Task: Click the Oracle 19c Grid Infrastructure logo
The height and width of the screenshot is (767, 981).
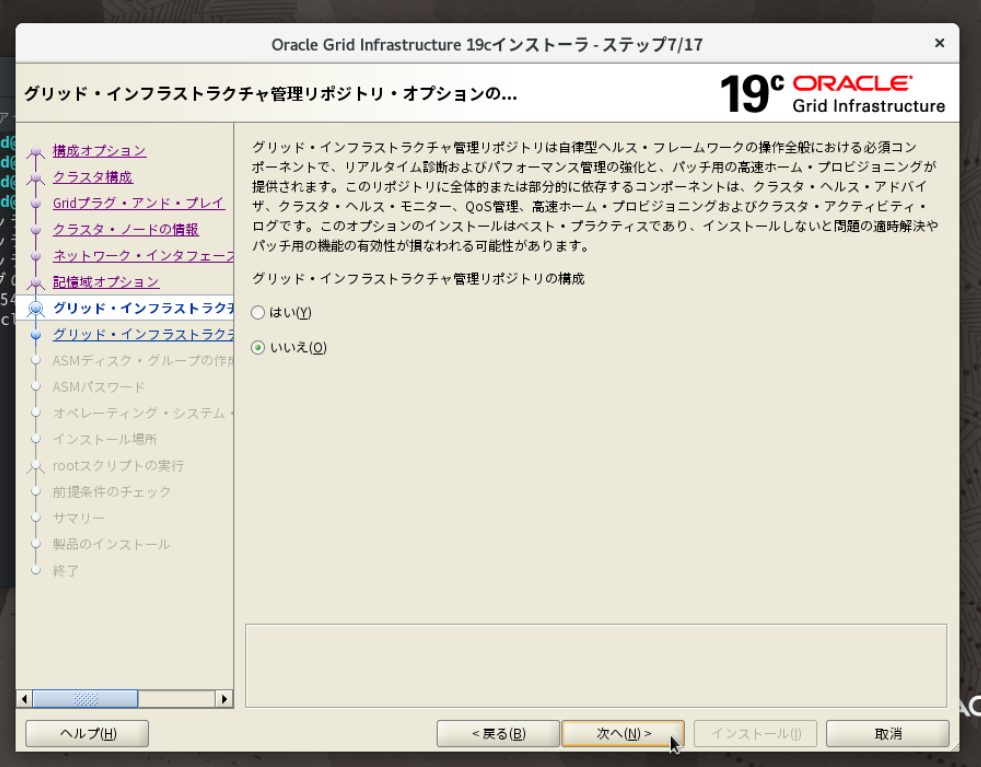Action: [832, 93]
